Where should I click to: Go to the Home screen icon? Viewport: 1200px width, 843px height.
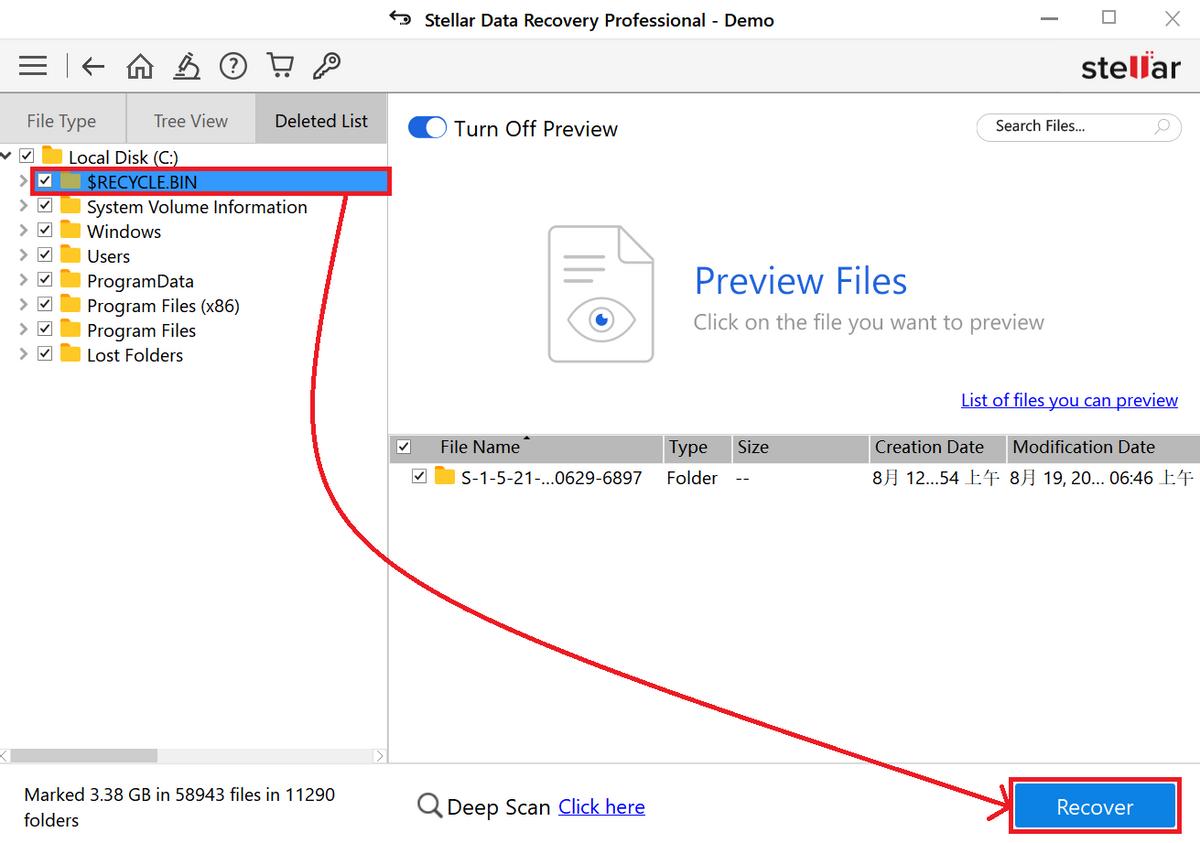[x=139, y=66]
